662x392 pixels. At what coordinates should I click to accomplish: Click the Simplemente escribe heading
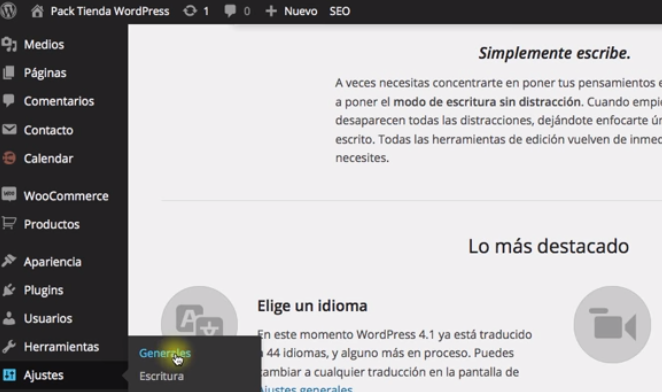pos(554,53)
